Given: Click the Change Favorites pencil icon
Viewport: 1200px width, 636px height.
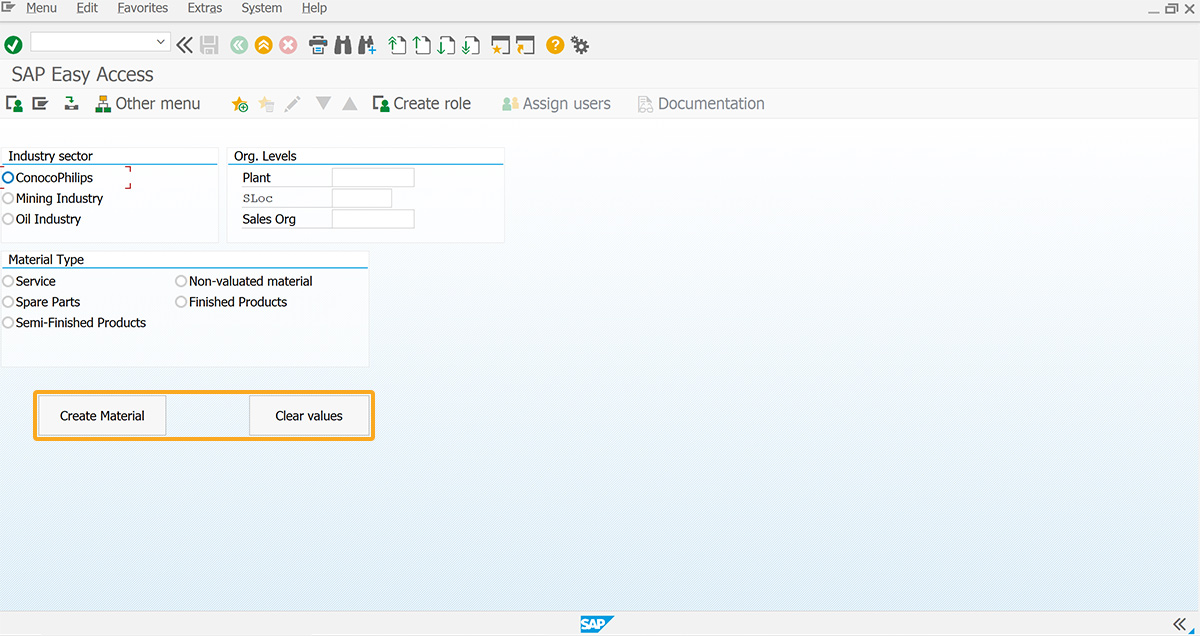Looking at the screenshot, I should pyautogui.click(x=292, y=103).
